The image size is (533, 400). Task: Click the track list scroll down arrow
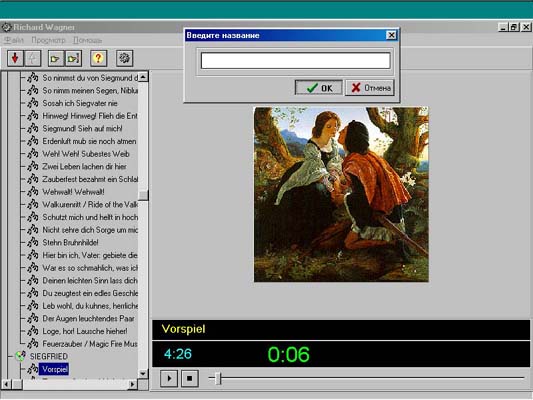pos(143,373)
